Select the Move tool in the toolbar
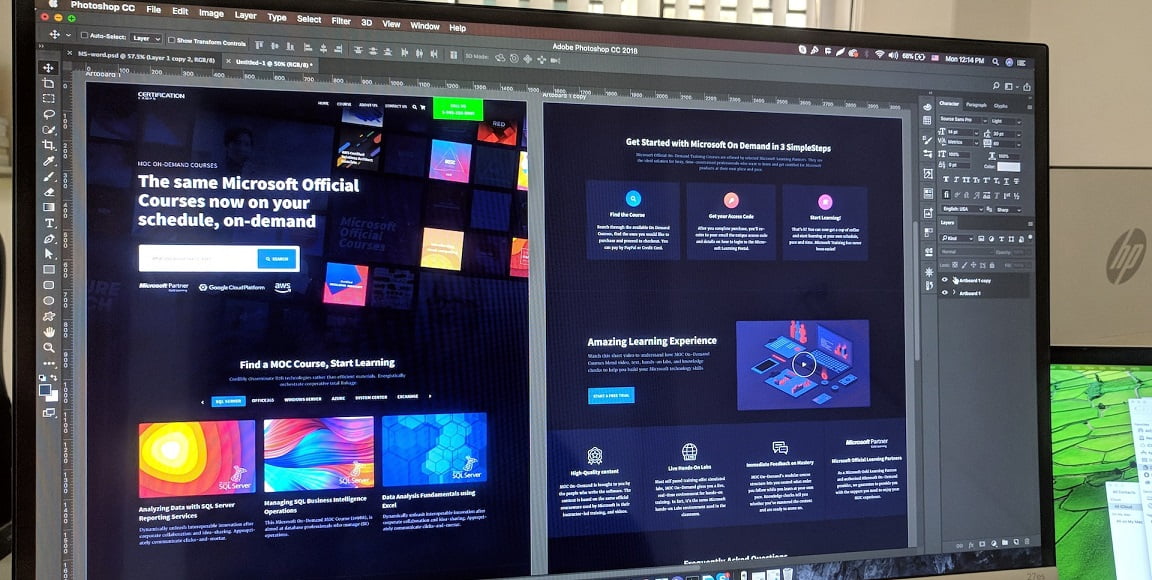 tap(45, 67)
